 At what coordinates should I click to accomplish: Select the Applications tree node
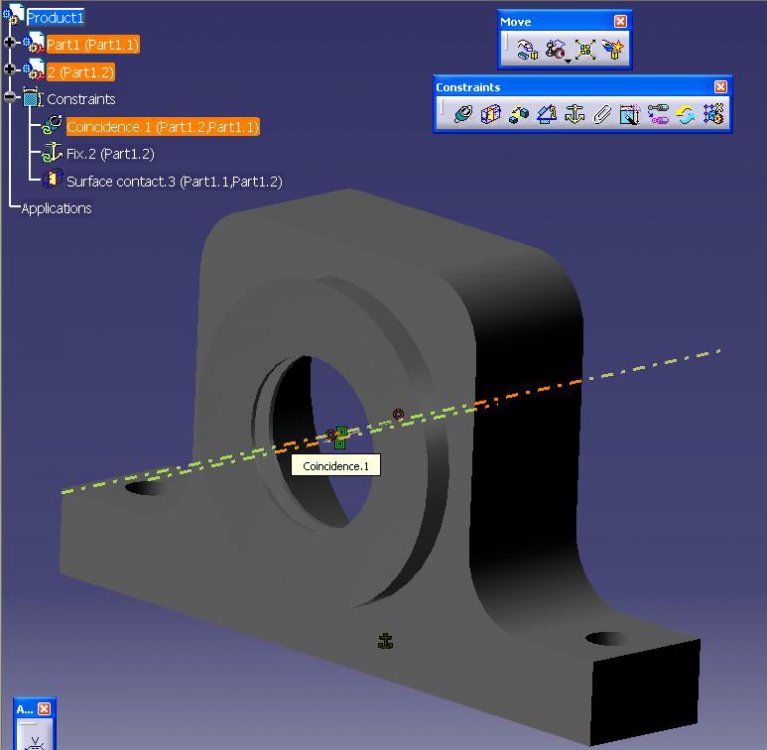[x=56, y=208]
